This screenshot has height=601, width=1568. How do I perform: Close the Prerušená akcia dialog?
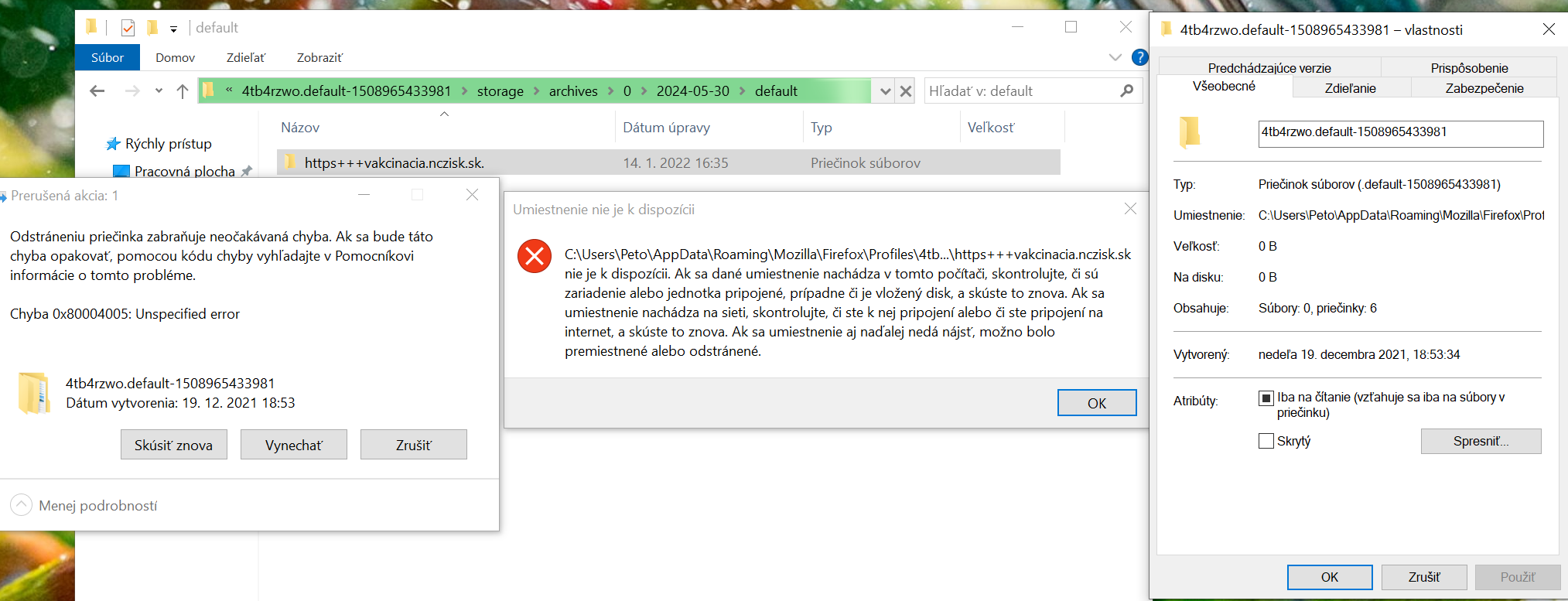(x=472, y=195)
